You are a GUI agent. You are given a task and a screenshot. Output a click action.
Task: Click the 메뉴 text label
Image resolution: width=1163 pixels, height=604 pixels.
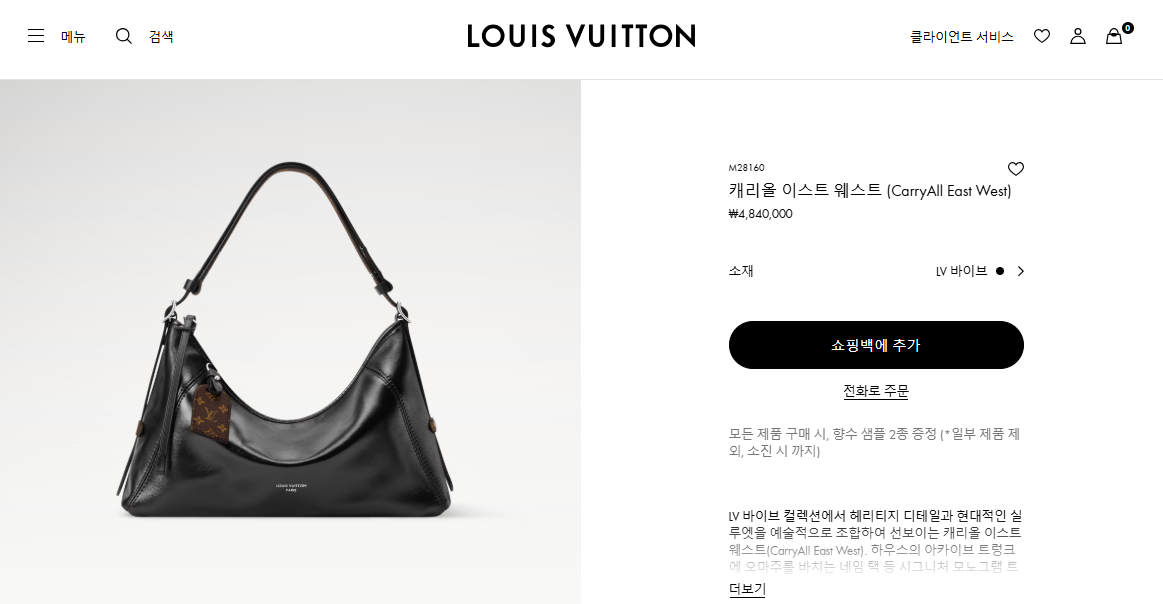[x=73, y=36]
